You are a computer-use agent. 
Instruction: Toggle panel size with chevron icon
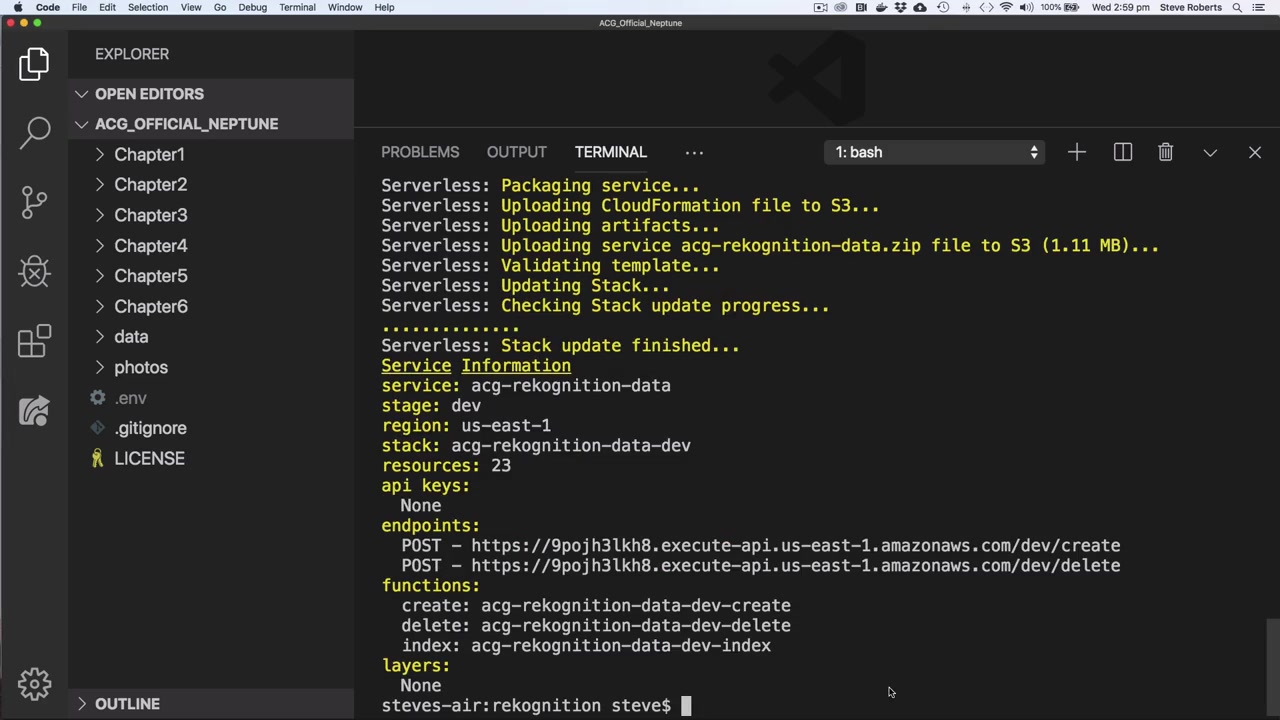point(1210,152)
